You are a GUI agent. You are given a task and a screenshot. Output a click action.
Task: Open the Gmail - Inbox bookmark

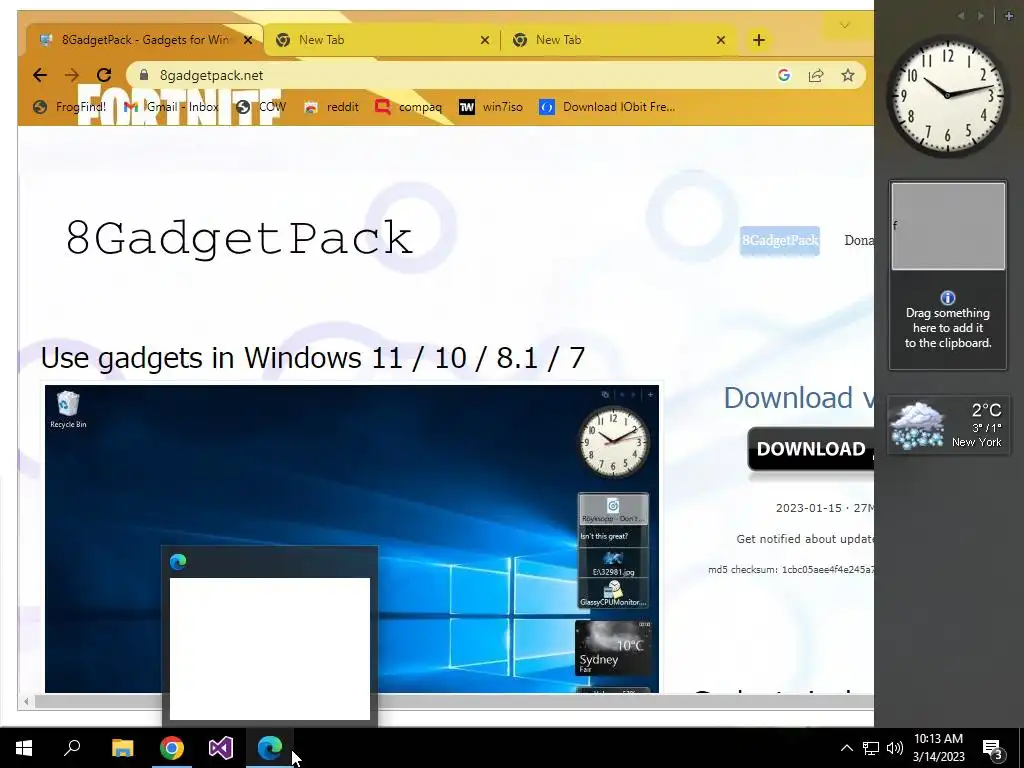tap(171, 107)
